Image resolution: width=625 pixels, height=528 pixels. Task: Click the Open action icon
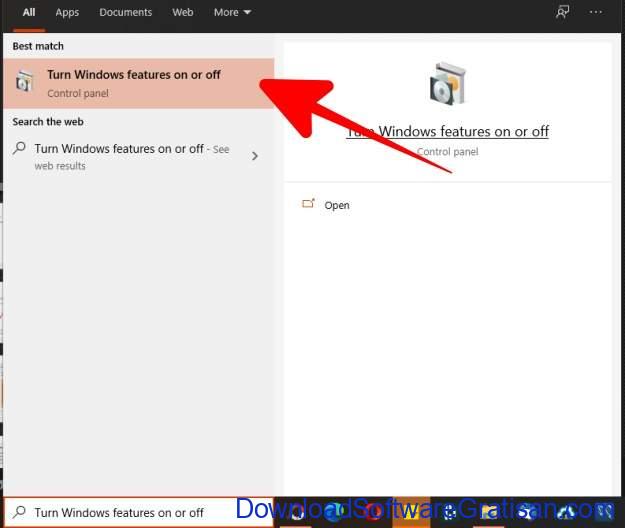pos(308,204)
